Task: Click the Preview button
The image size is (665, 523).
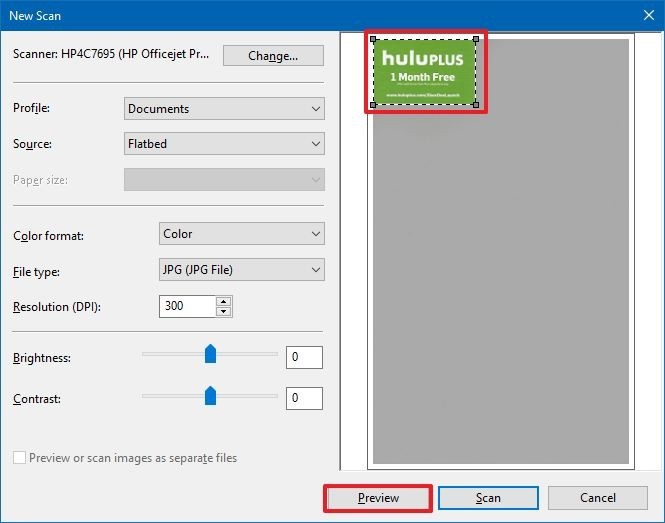Action: 378,498
